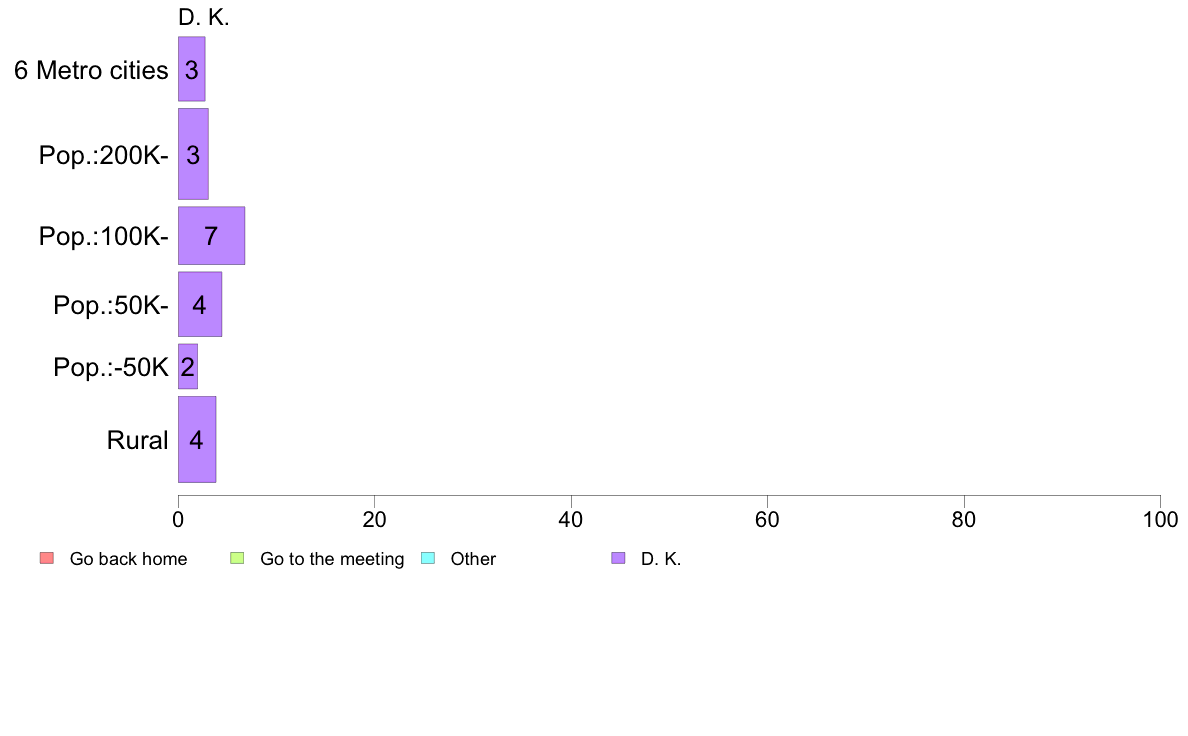Click the D. K. legend label text
Viewport: 1188px width, 736px height.
(661, 559)
